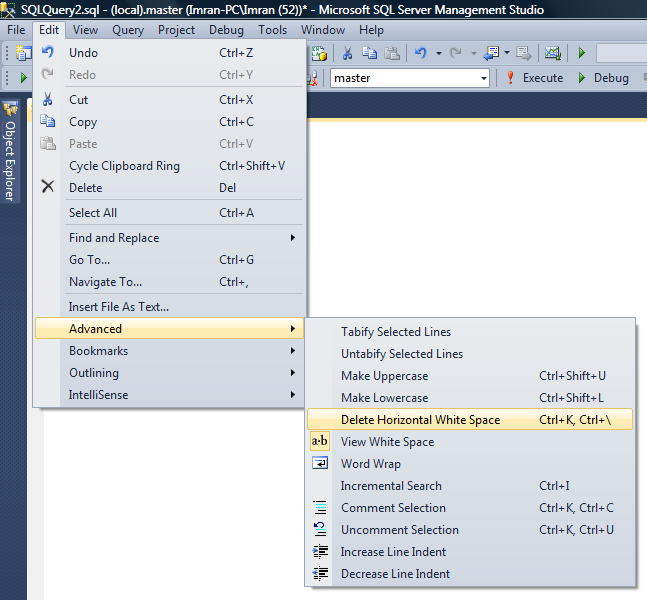The width and height of the screenshot is (647, 600).
Task: Open the Query menu in the menu bar
Action: coord(128,30)
